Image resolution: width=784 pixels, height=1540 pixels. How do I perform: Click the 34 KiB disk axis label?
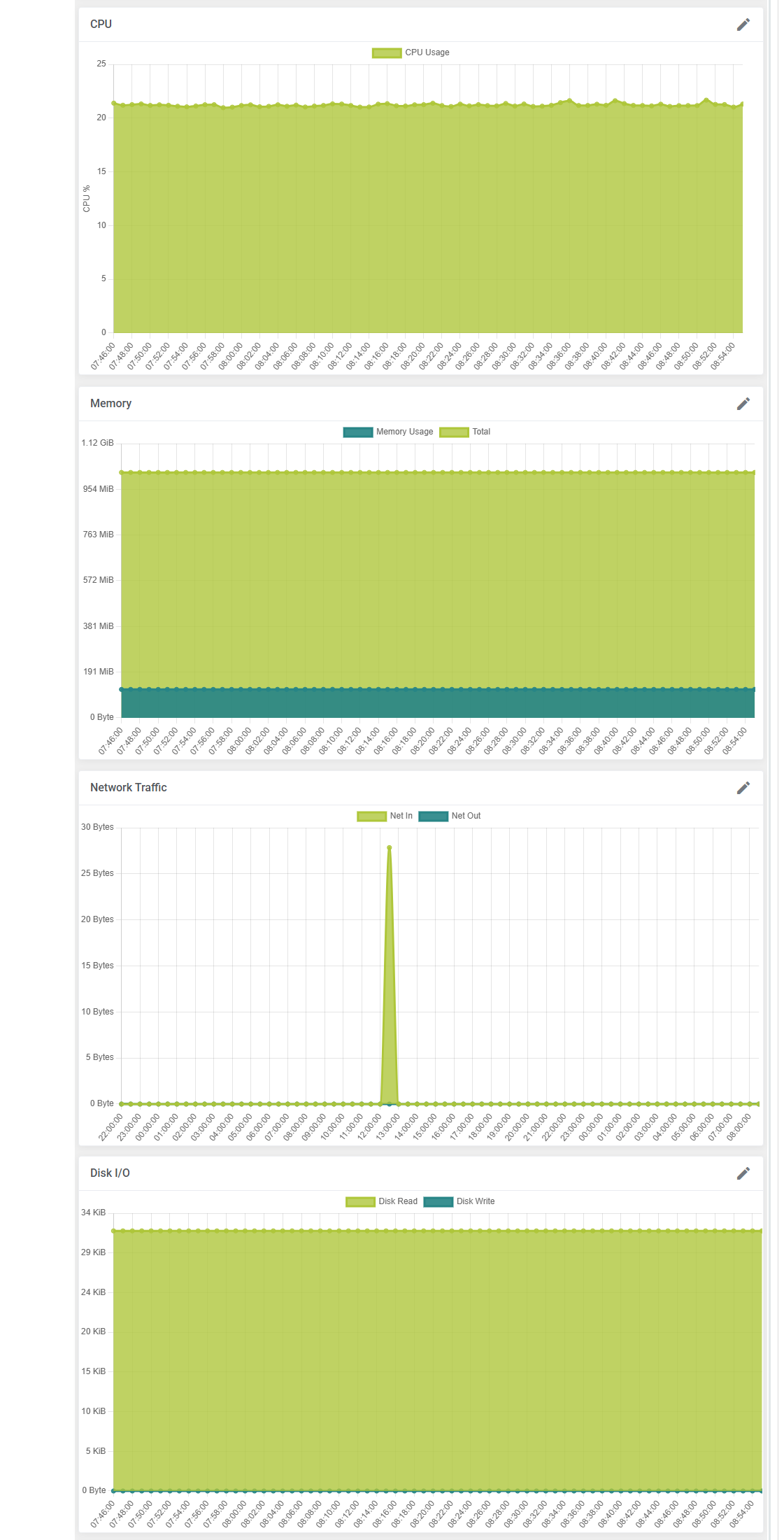coord(93,1213)
